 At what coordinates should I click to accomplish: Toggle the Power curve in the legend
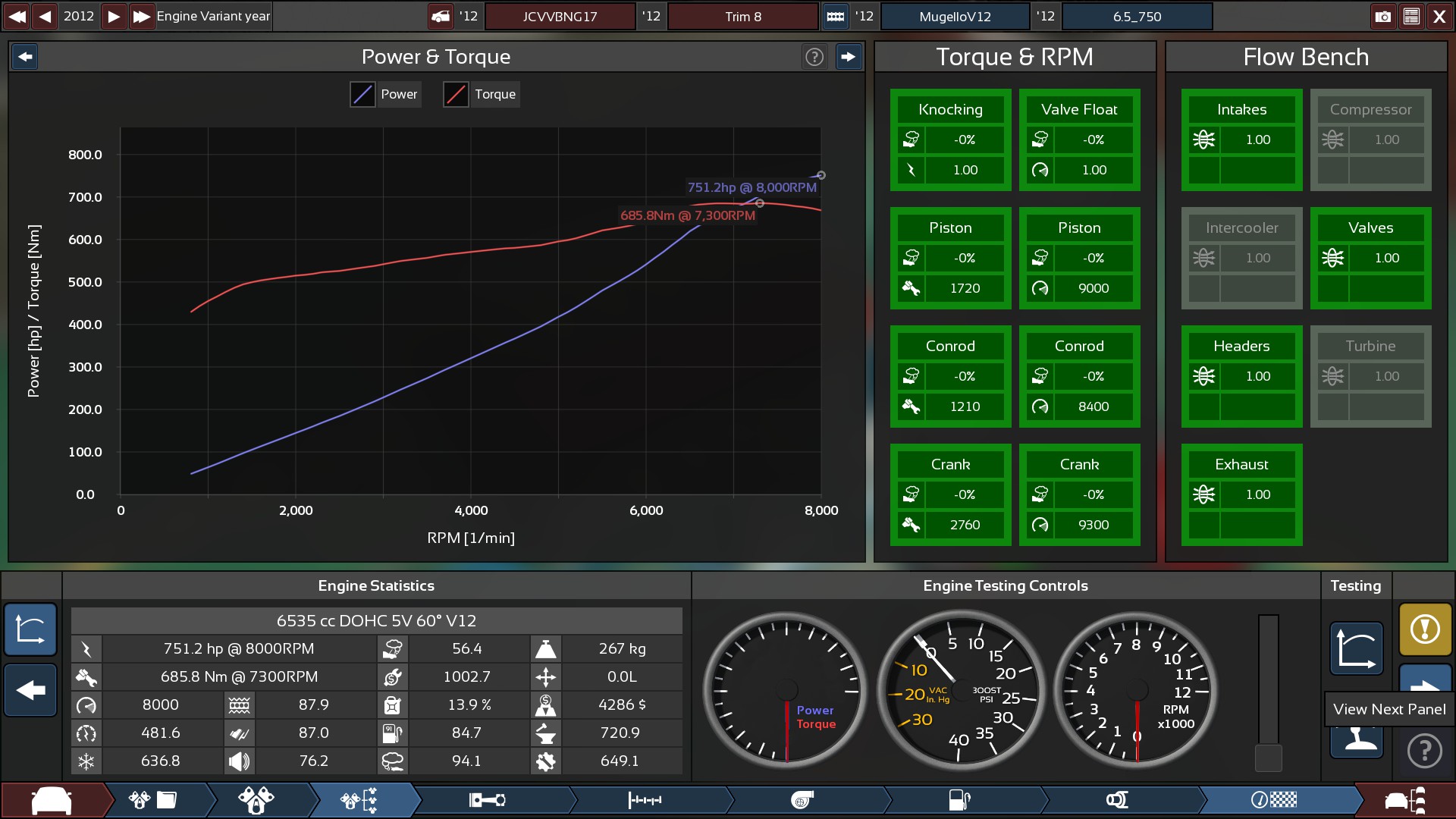[x=385, y=94]
